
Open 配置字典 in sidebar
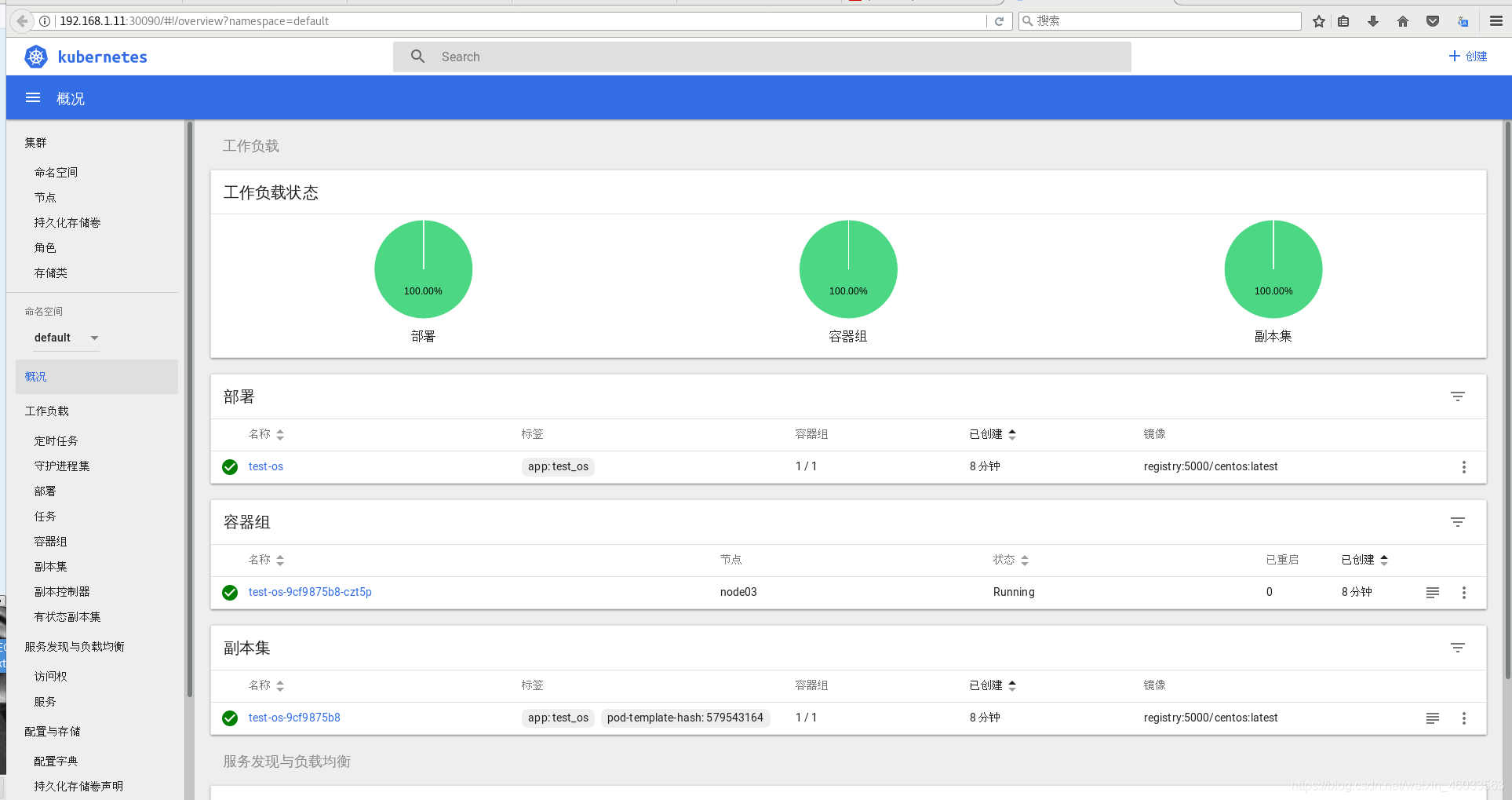click(56, 762)
